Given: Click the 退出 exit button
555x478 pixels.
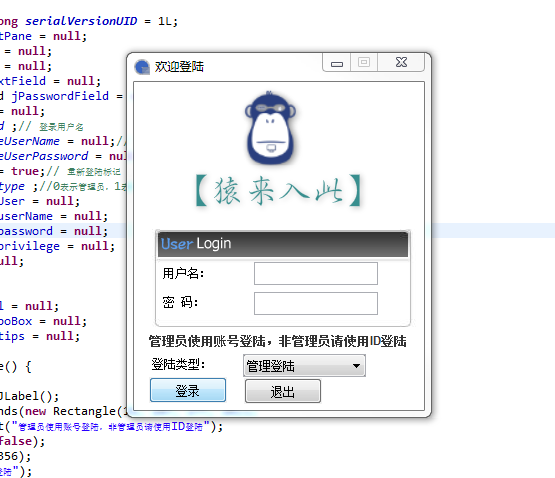Looking at the screenshot, I should point(282,391).
